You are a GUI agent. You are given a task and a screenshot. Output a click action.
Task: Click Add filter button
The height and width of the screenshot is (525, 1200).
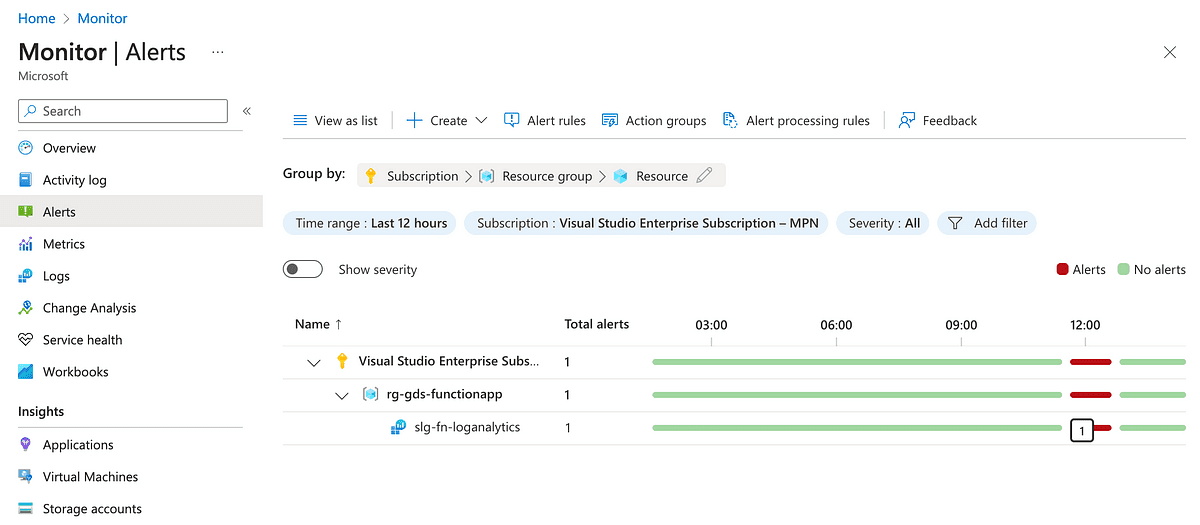pyautogui.click(x=987, y=223)
